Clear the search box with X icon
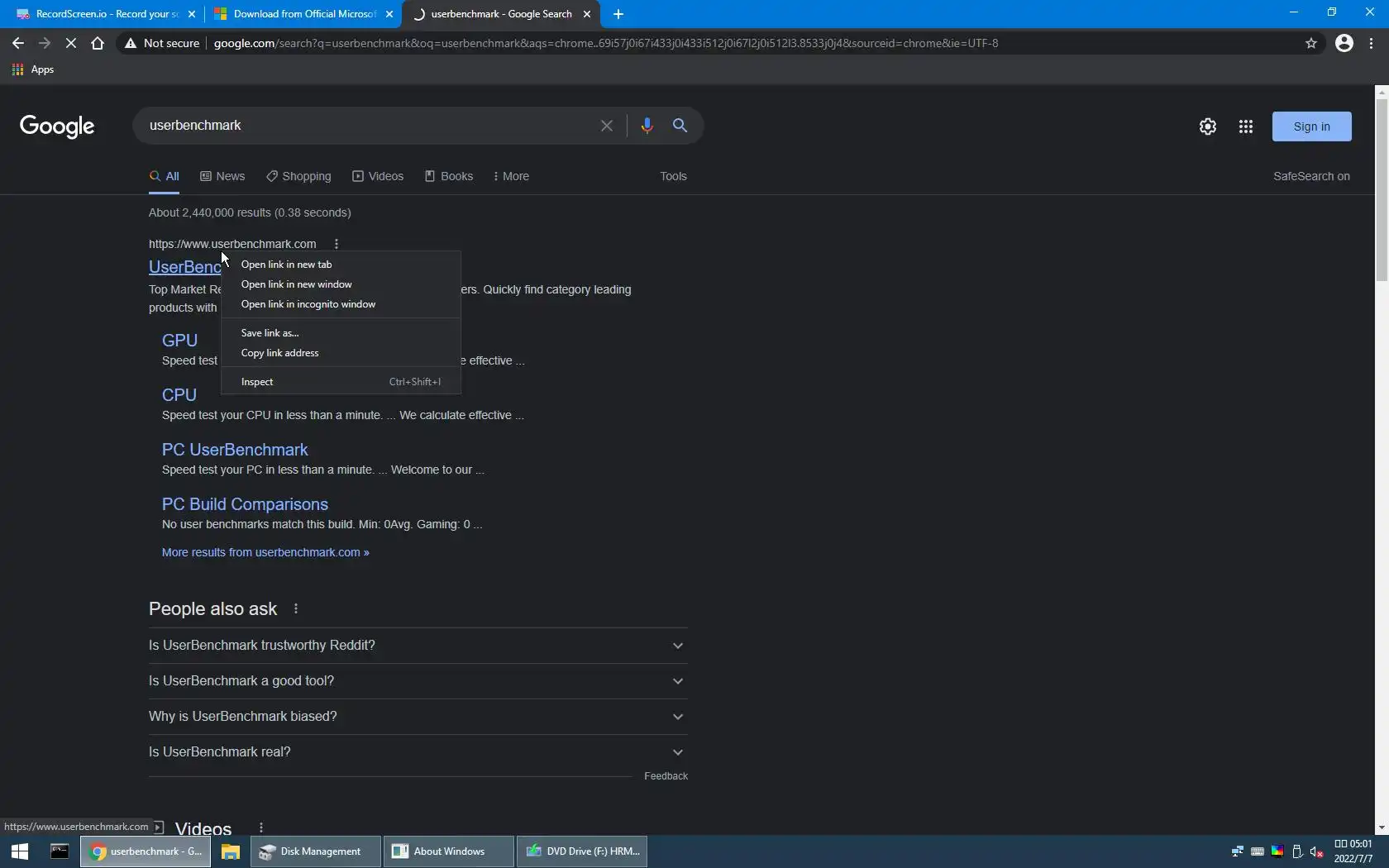 pyautogui.click(x=607, y=126)
